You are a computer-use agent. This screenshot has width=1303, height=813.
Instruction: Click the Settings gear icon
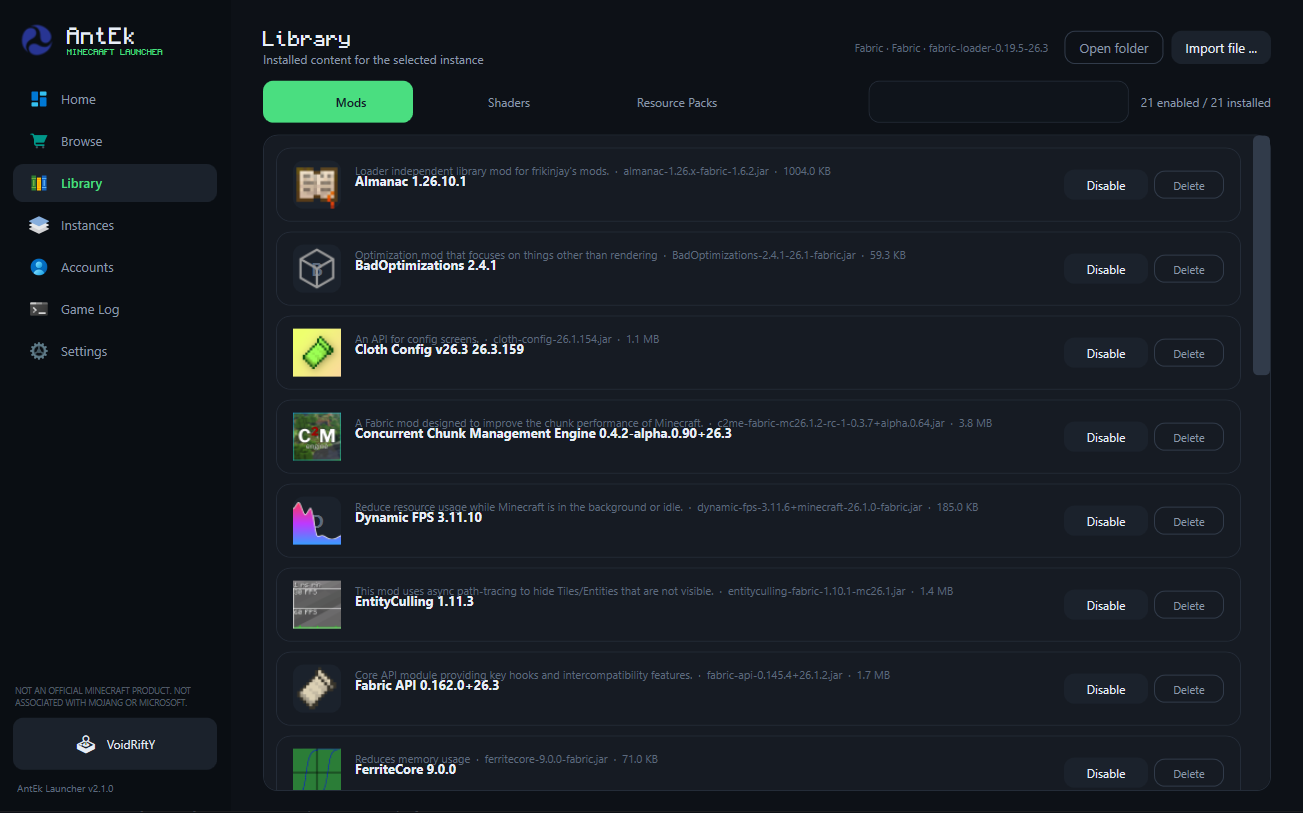click(39, 351)
